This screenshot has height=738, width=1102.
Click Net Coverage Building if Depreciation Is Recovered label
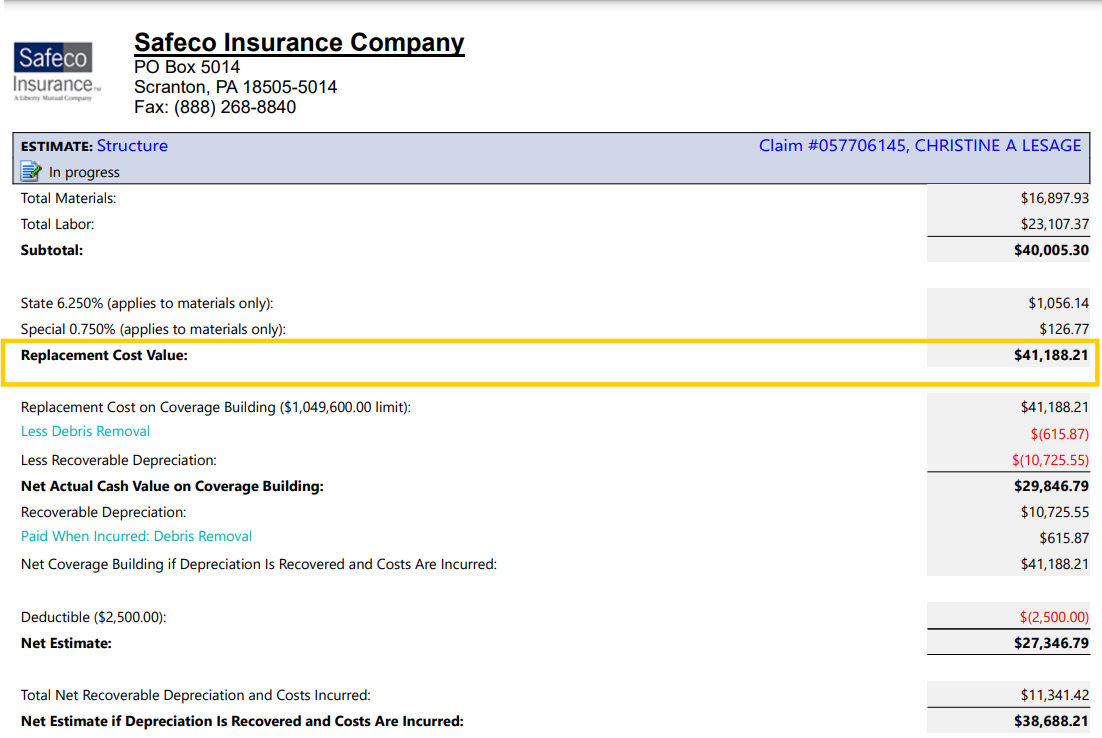(259, 564)
